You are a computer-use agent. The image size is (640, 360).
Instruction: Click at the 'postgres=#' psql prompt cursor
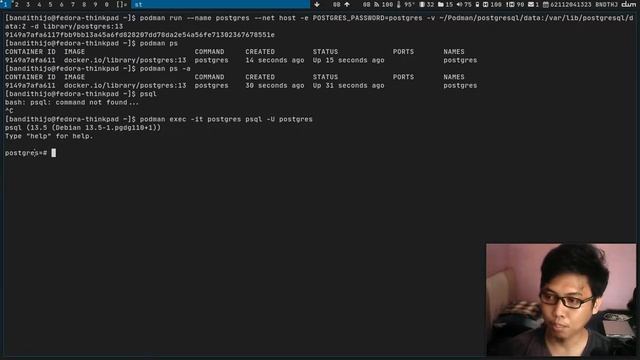[53, 153]
